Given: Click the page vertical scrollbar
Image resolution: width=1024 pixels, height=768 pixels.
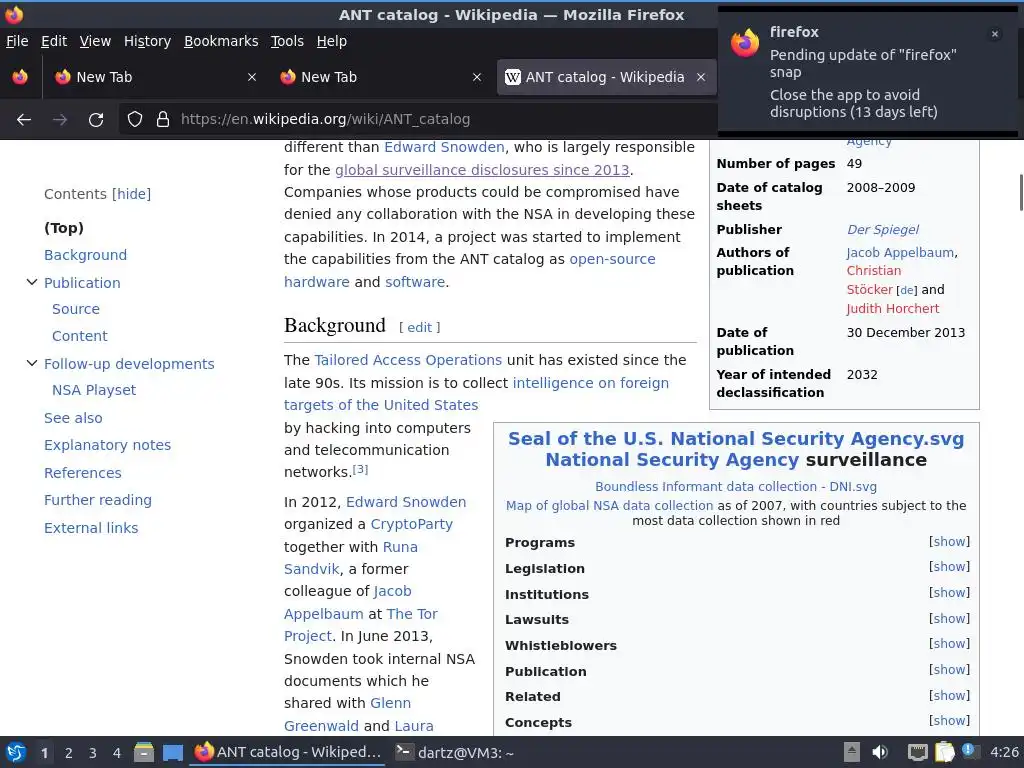Looking at the screenshot, I should click(1021, 192).
